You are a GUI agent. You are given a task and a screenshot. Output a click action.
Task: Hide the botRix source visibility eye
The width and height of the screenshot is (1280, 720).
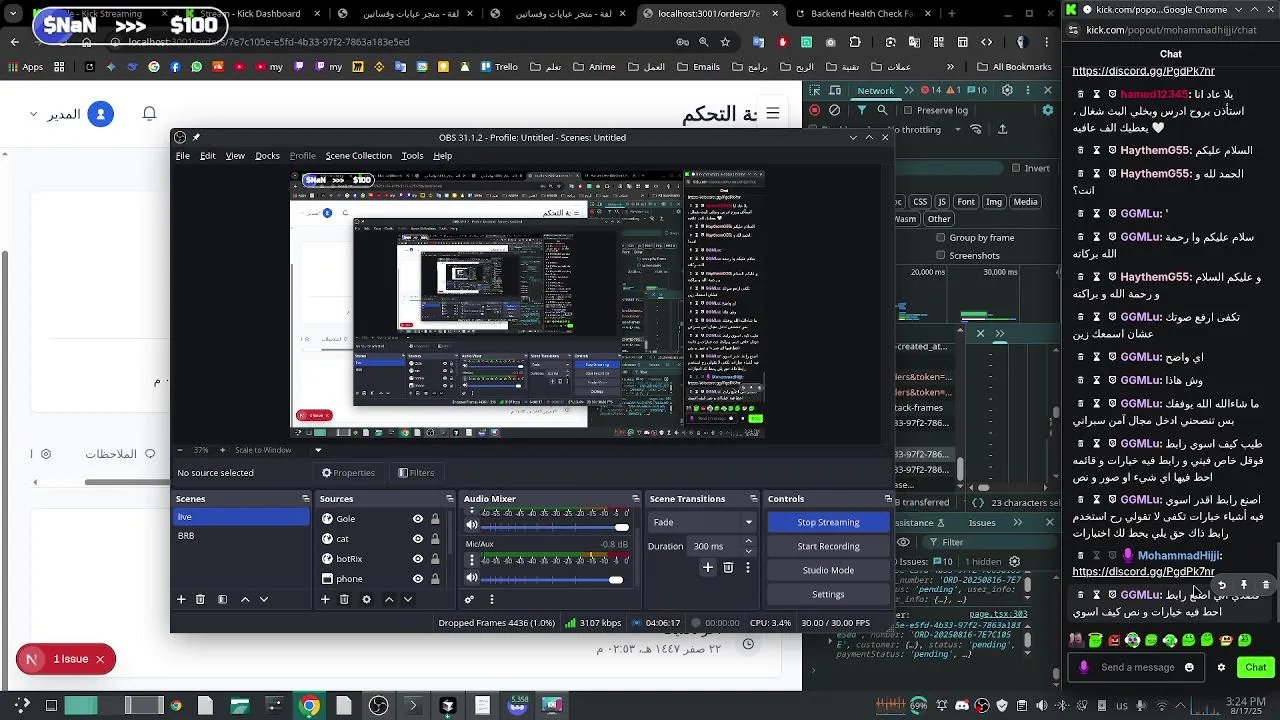click(x=418, y=559)
